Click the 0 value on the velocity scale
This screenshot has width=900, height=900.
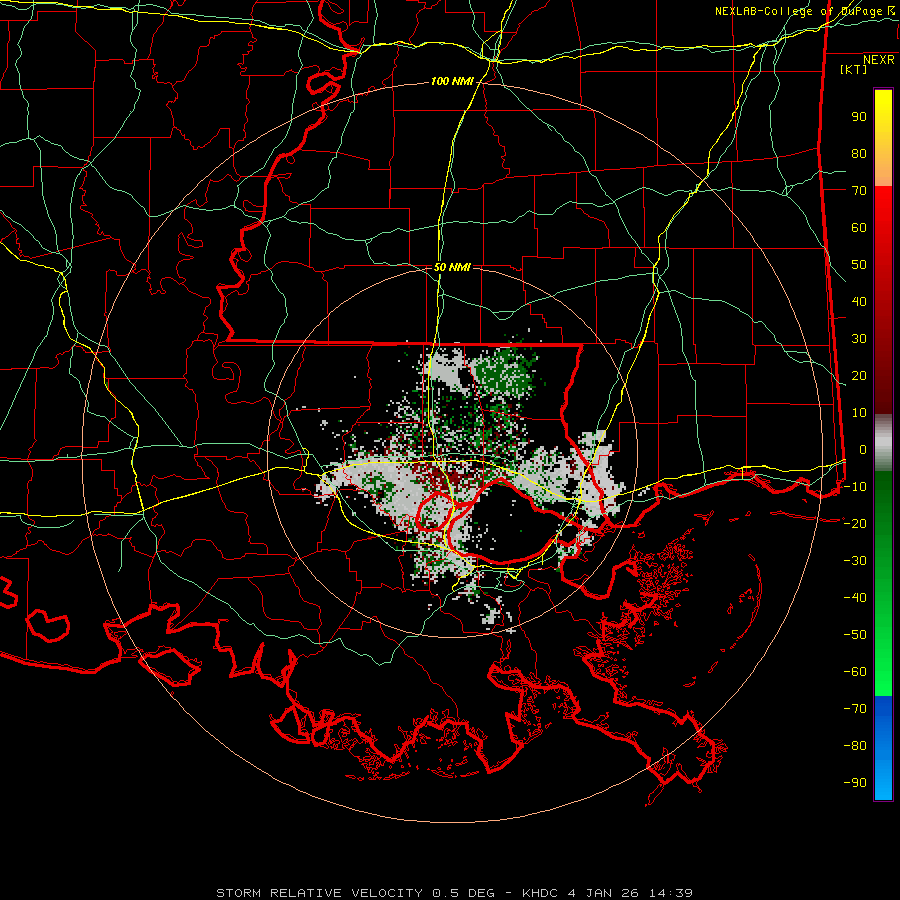[x=863, y=450]
